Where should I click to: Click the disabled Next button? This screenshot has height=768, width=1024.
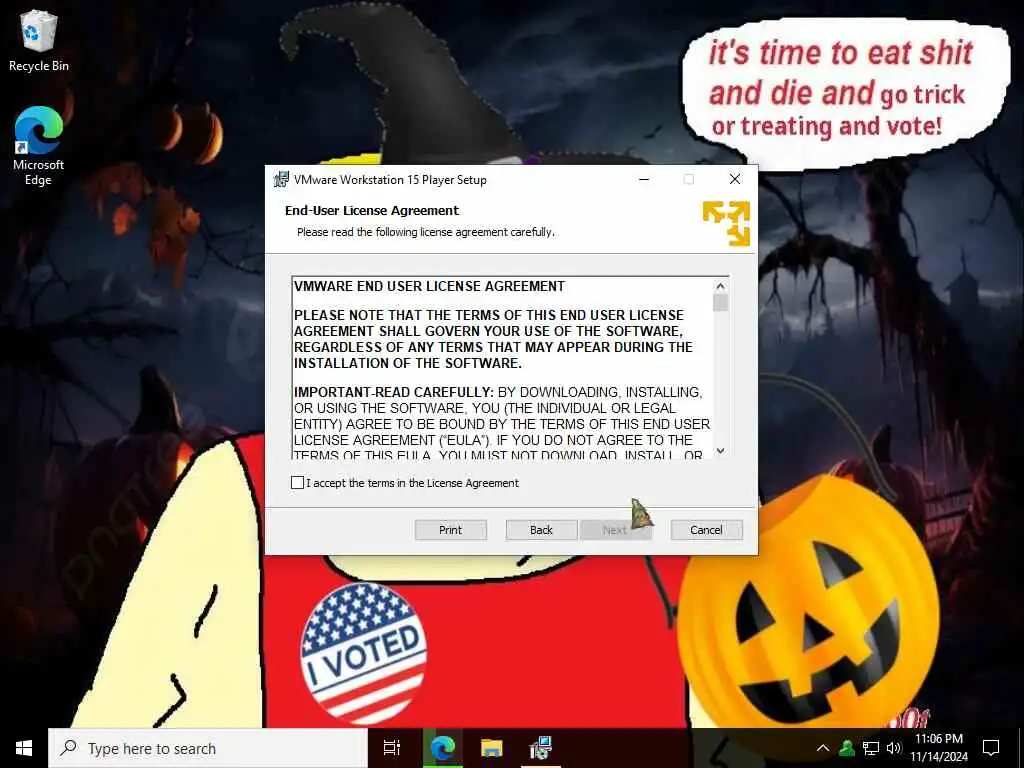615,530
